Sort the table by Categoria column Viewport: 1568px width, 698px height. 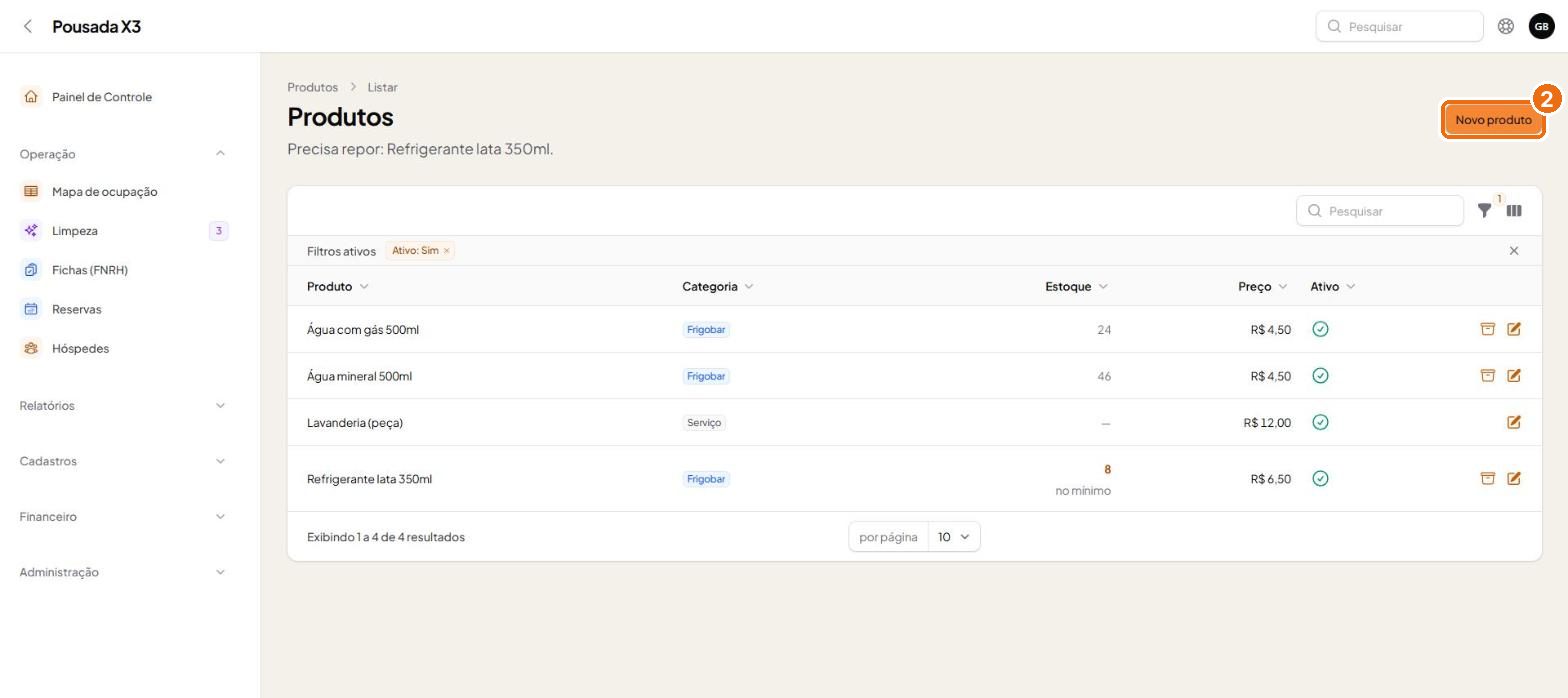pyautogui.click(x=718, y=287)
